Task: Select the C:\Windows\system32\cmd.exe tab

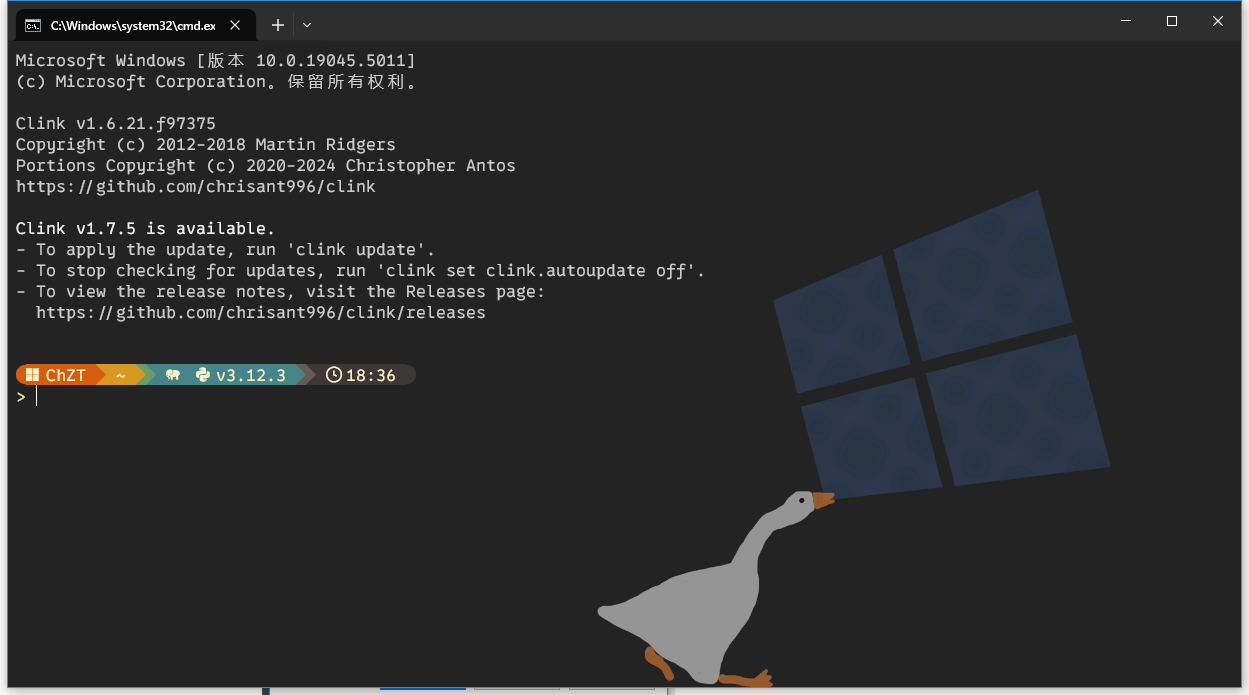Action: coord(132,25)
